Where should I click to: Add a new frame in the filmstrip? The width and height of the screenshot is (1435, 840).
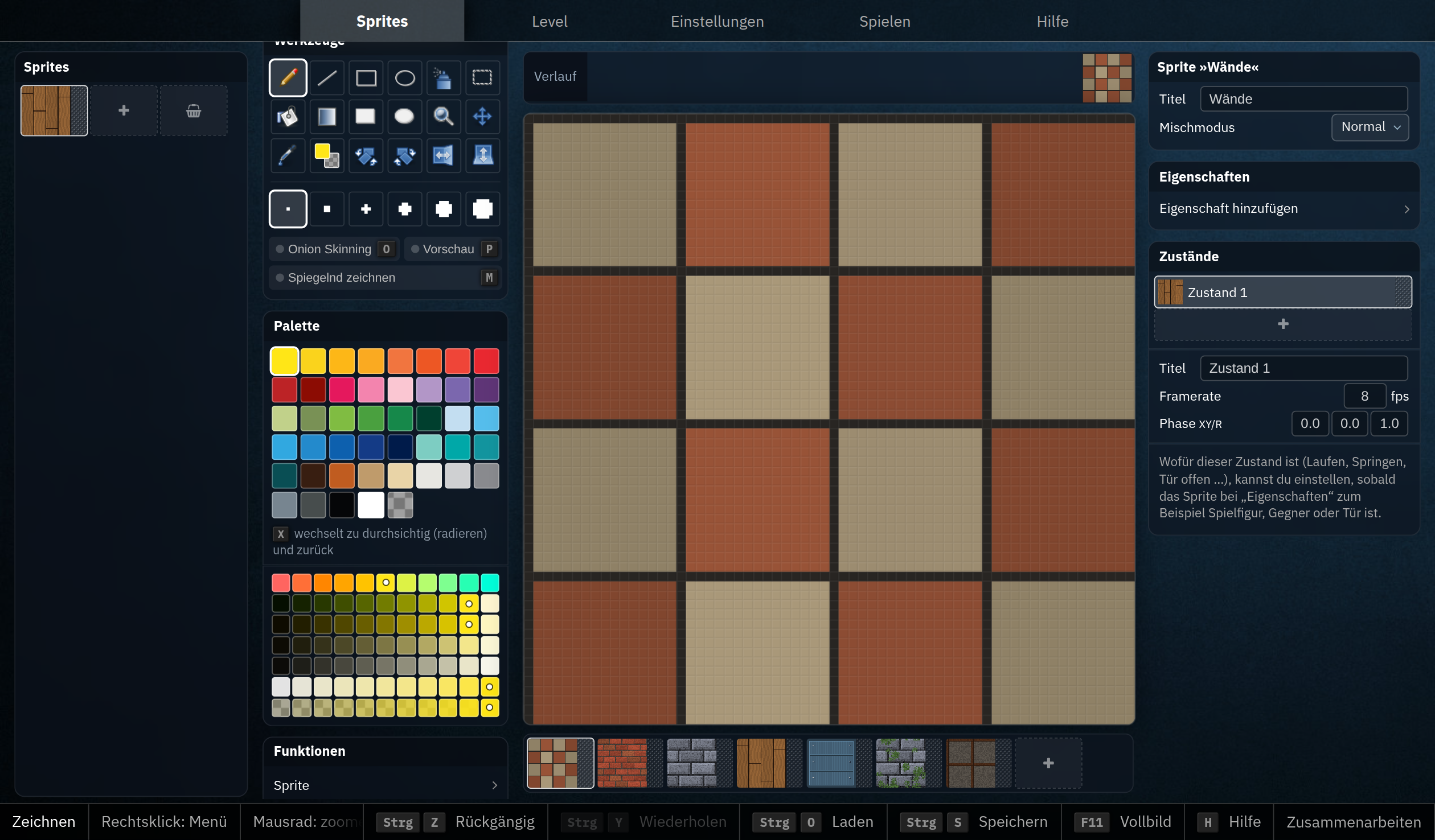[x=1048, y=763]
